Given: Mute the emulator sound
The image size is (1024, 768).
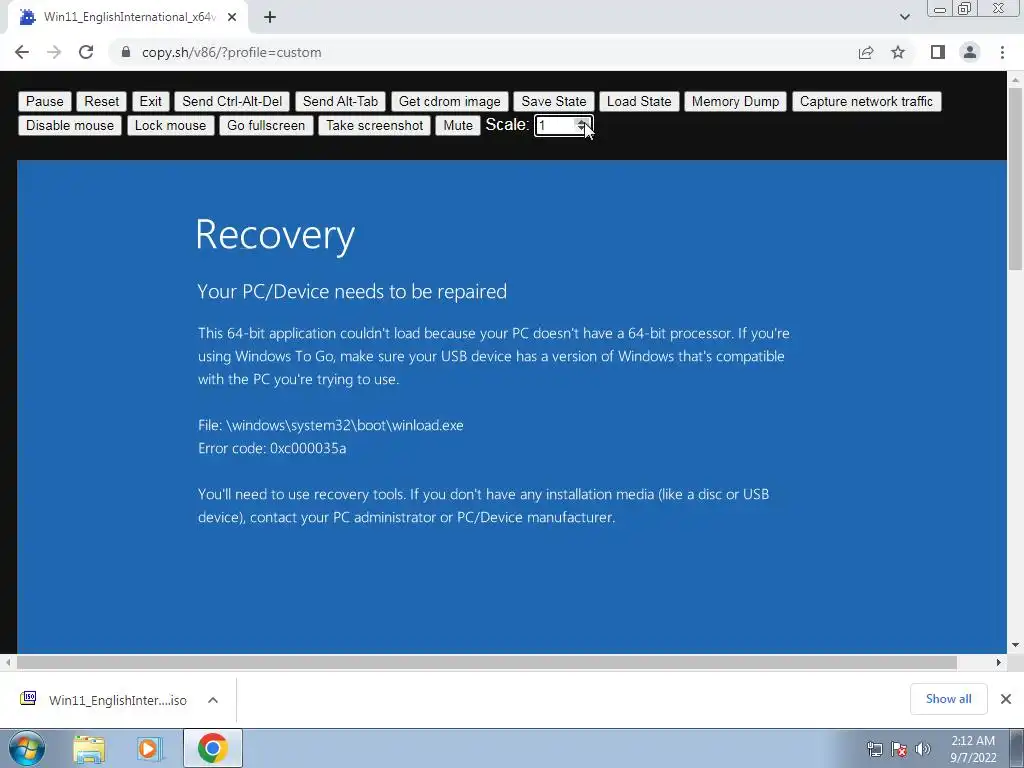Looking at the screenshot, I should pos(458,125).
